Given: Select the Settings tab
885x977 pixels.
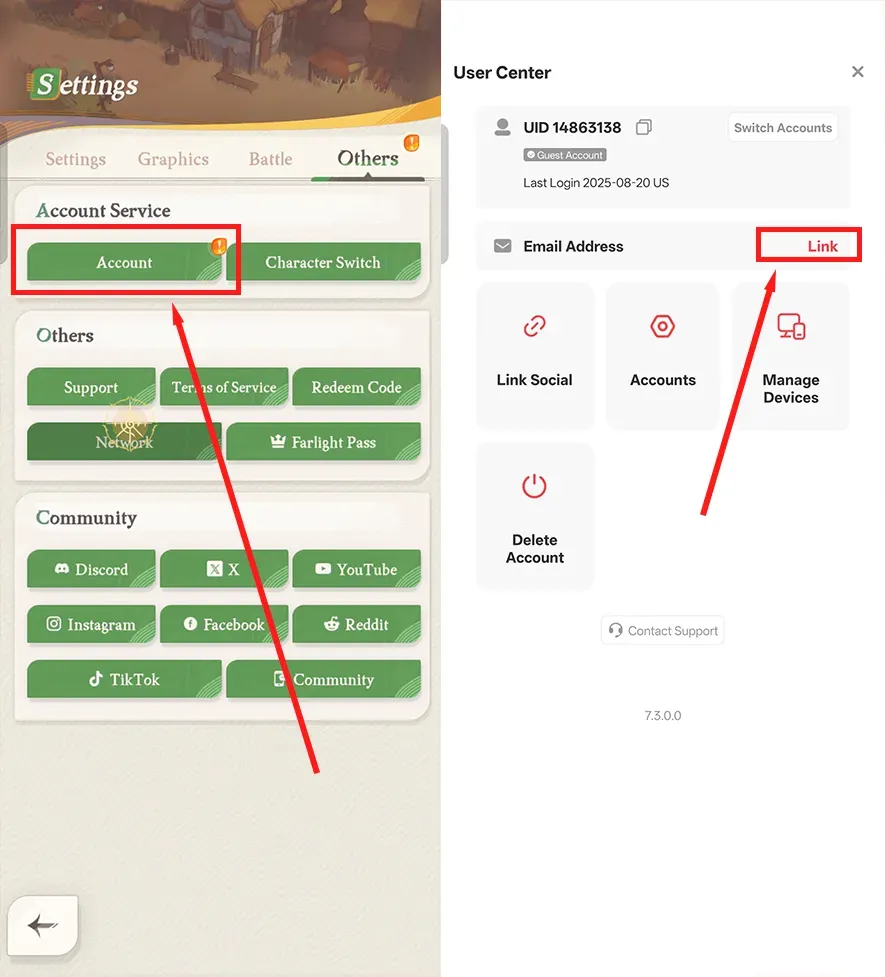Looking at the screenshot, I should click(75, 159).
